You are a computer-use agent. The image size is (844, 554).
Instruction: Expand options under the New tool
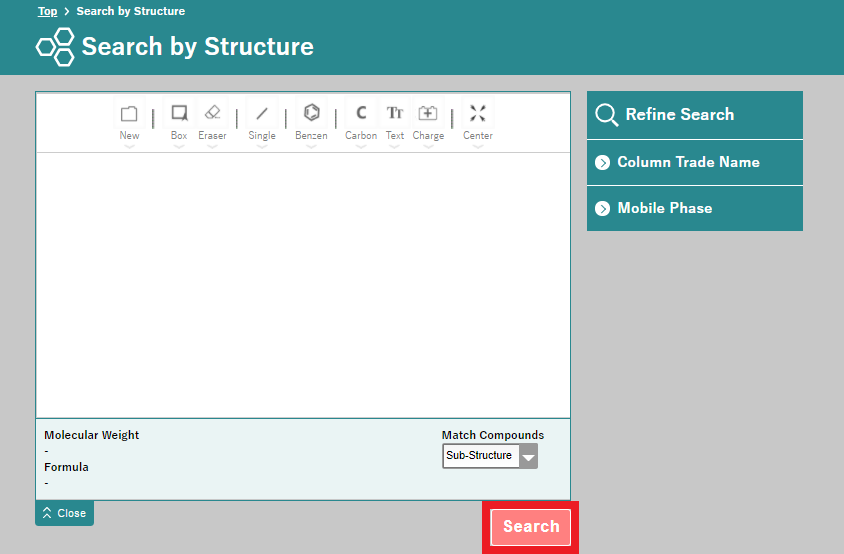point(129,146)
